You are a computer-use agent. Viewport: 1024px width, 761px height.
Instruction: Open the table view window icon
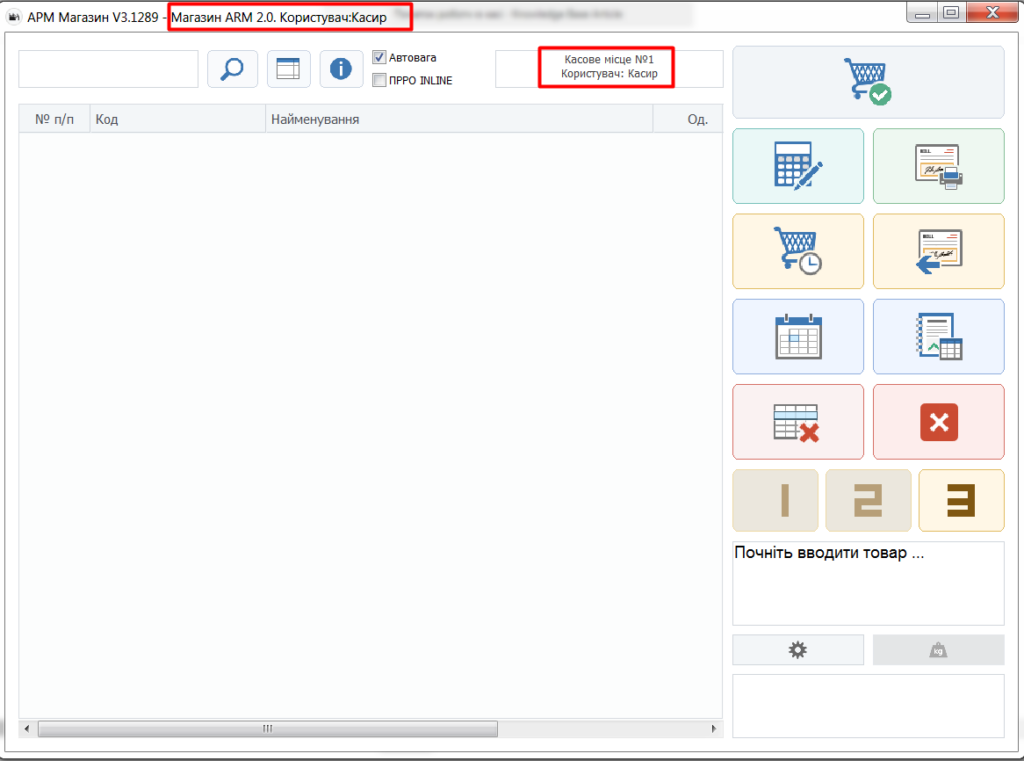pyautogui.click(x=289, y=69)
